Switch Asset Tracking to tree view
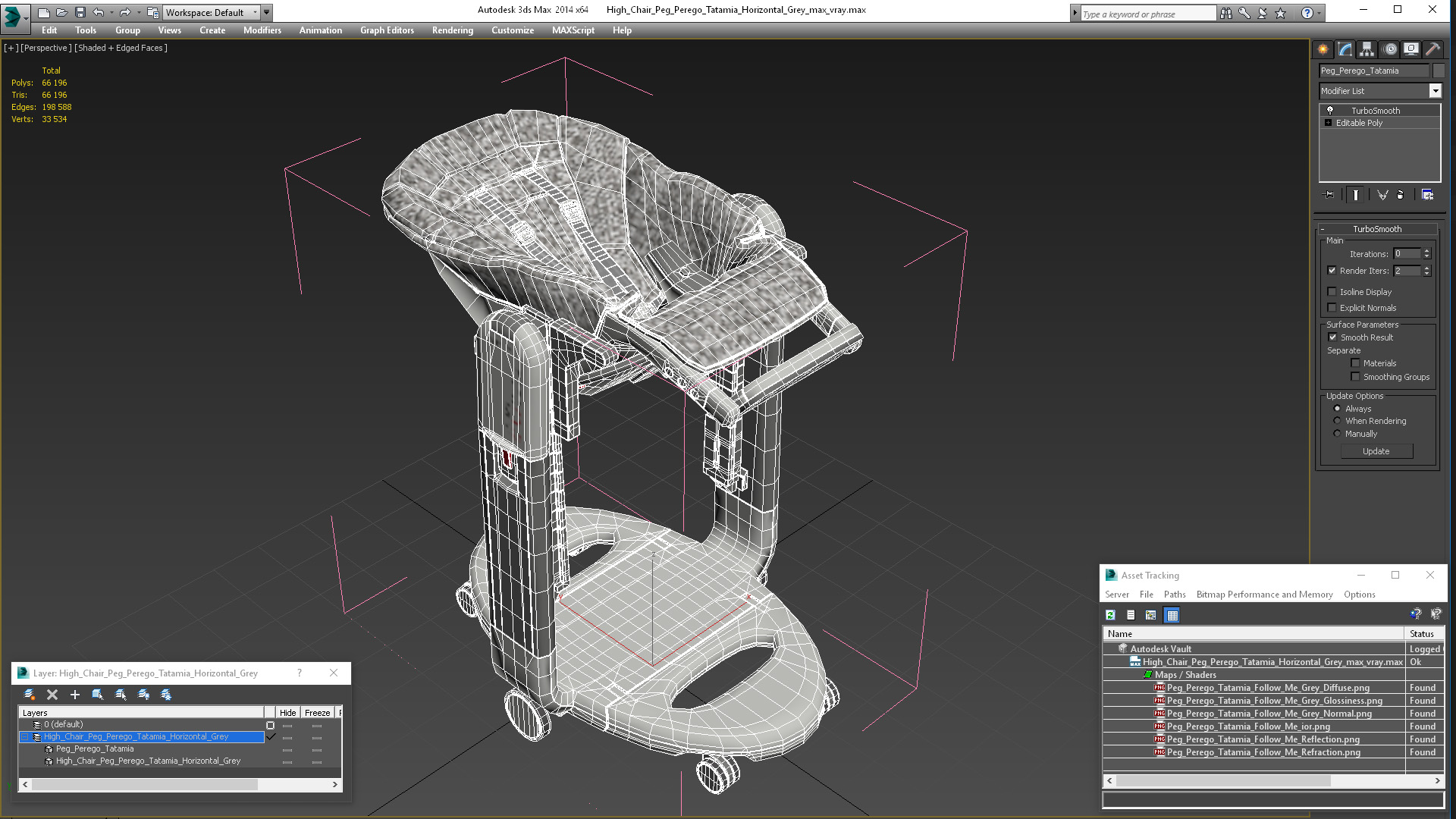 point(1151,615)
